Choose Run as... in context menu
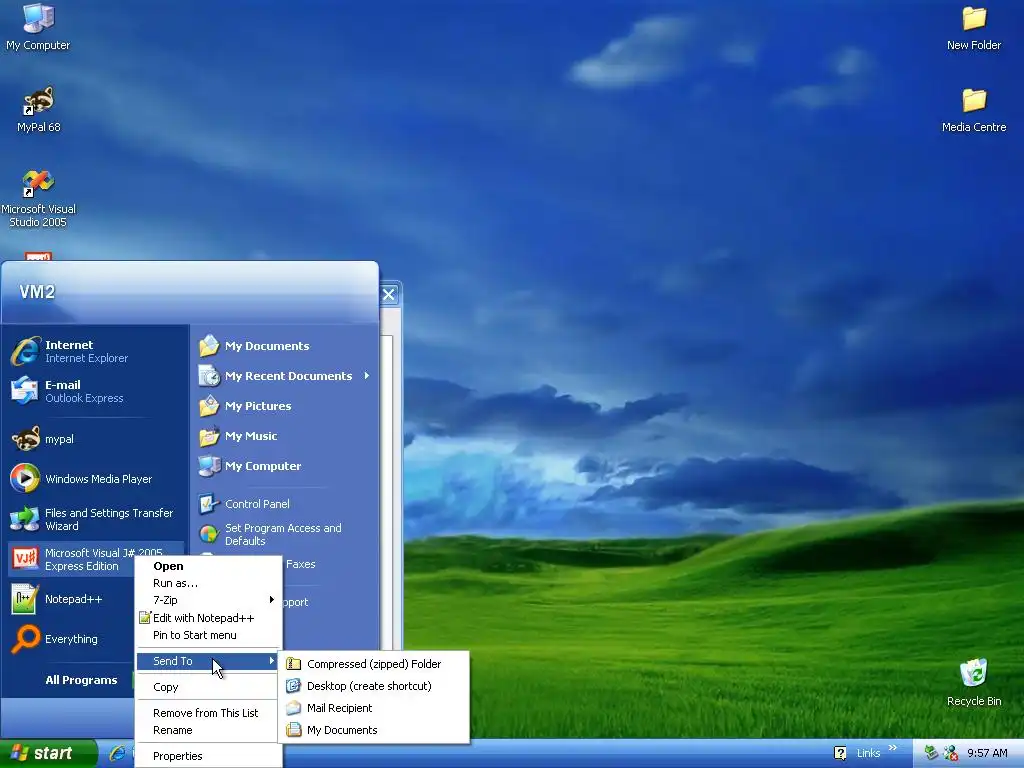 [x=208, y=583]
